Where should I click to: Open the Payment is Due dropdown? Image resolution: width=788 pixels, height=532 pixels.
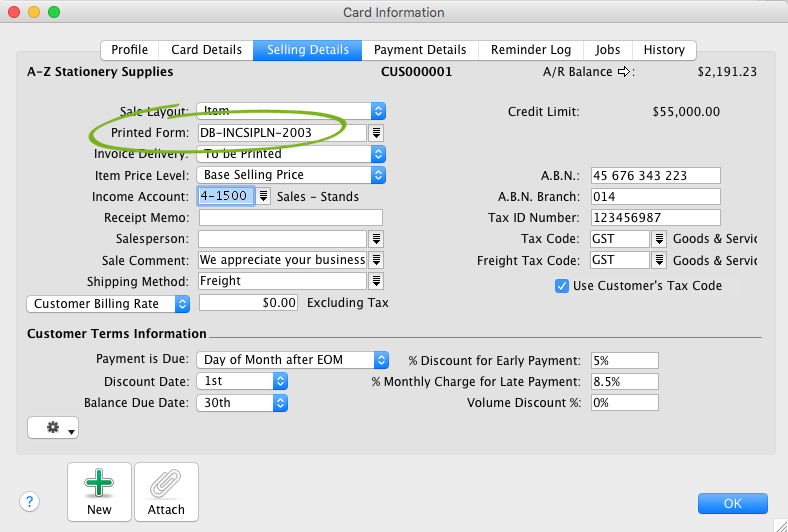pos(380,360)
